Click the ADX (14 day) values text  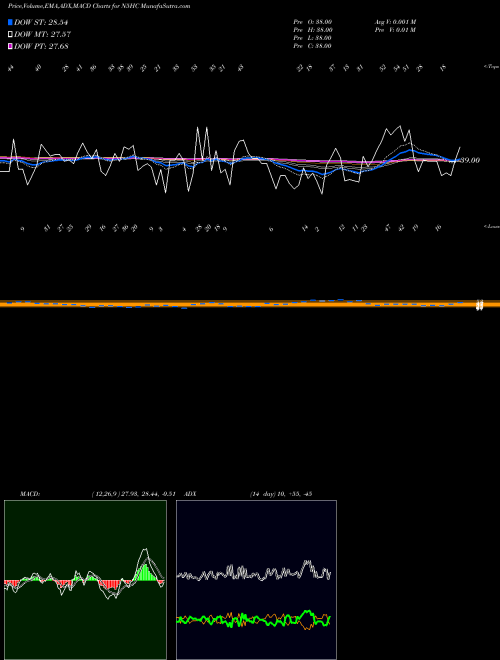[x=281, y=494]
